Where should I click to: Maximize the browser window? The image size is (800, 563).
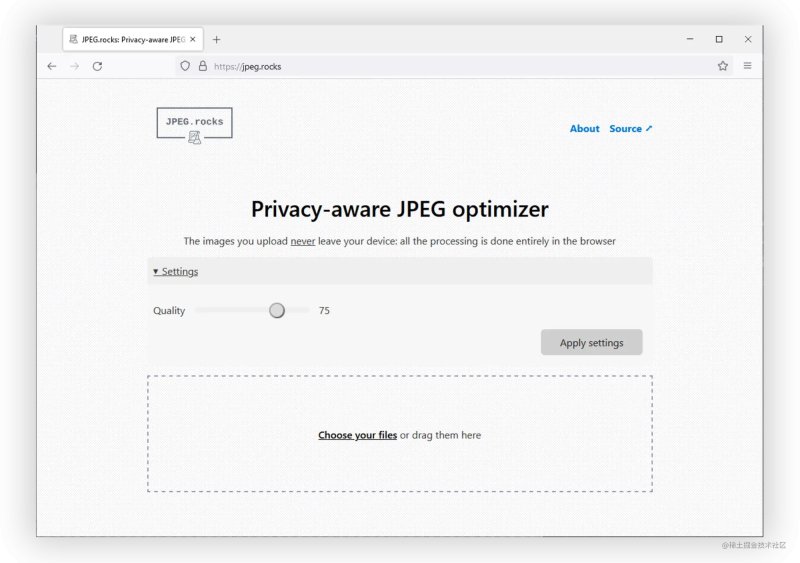click(719, 39)
